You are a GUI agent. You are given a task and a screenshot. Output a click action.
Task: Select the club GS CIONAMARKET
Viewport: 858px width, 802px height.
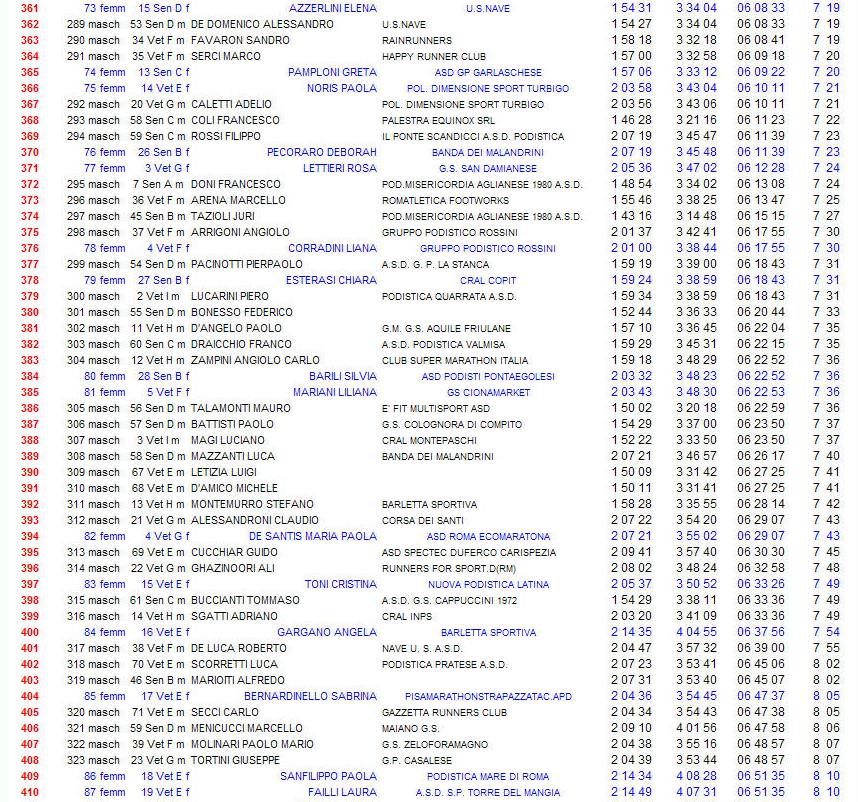point(488,393)
